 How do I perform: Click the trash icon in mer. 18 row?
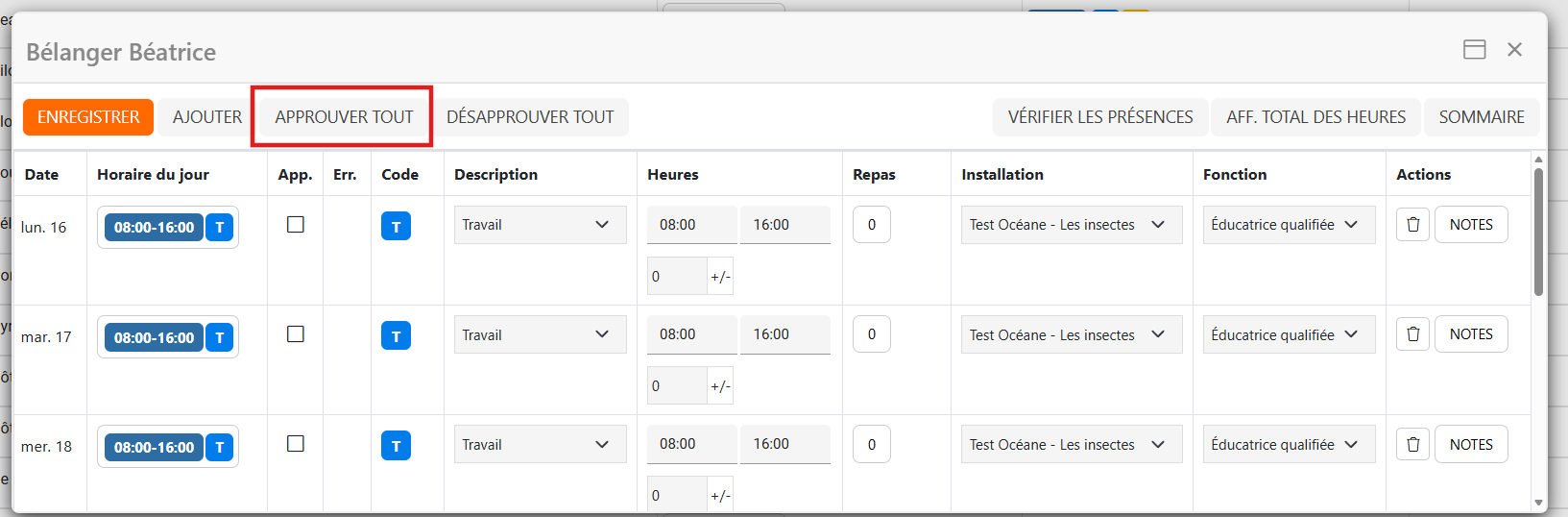(x=1412, y=445)
